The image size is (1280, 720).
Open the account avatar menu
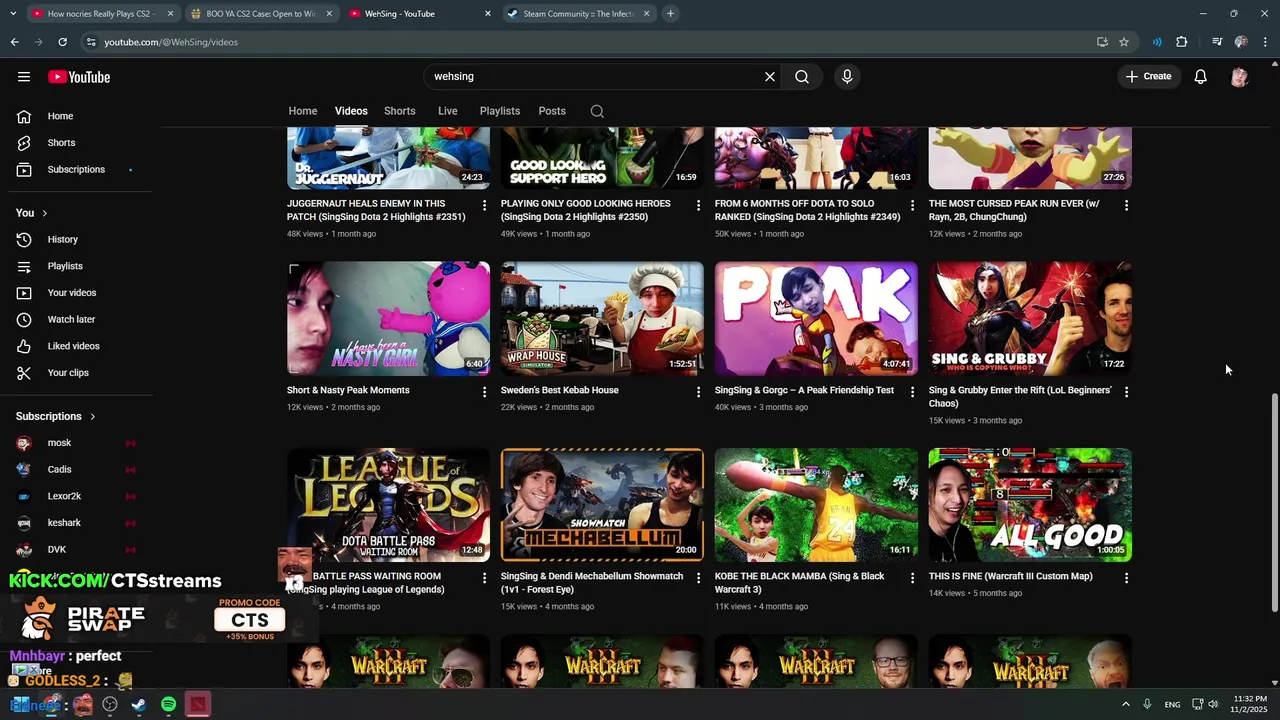(1239, 77)
